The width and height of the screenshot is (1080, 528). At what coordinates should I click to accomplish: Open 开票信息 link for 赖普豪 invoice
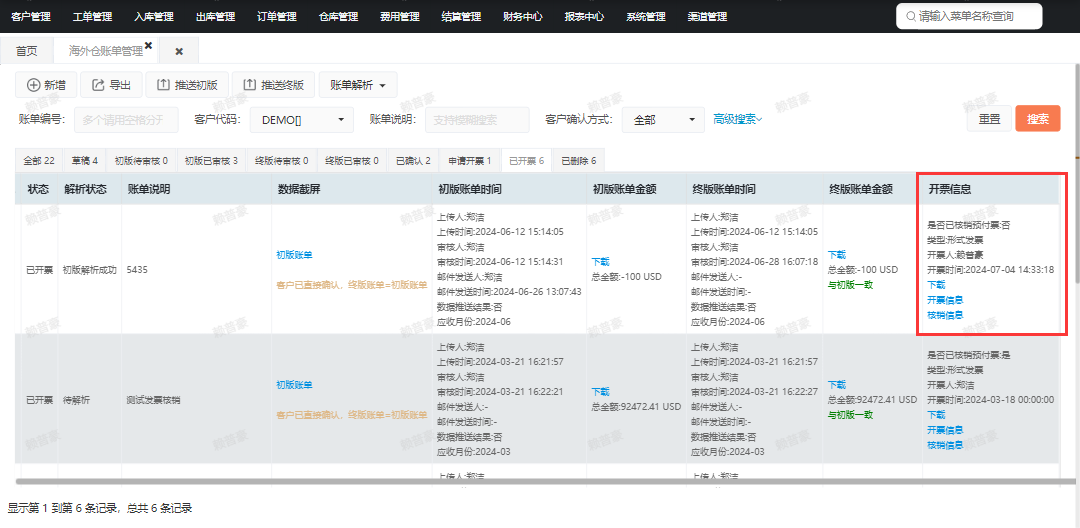tap(945, 299)
